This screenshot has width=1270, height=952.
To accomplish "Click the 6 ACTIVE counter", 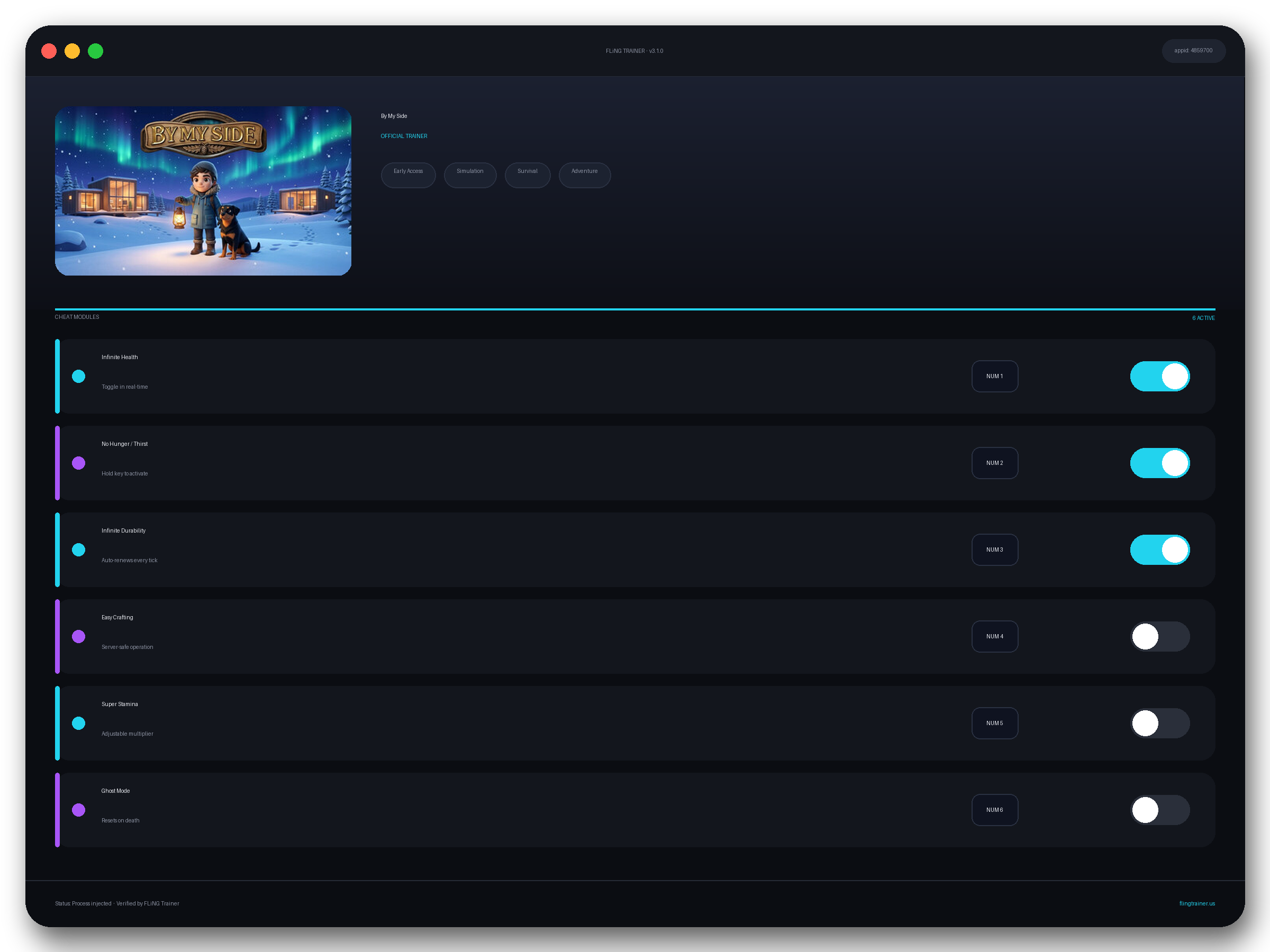I will tap(1203, 318).
